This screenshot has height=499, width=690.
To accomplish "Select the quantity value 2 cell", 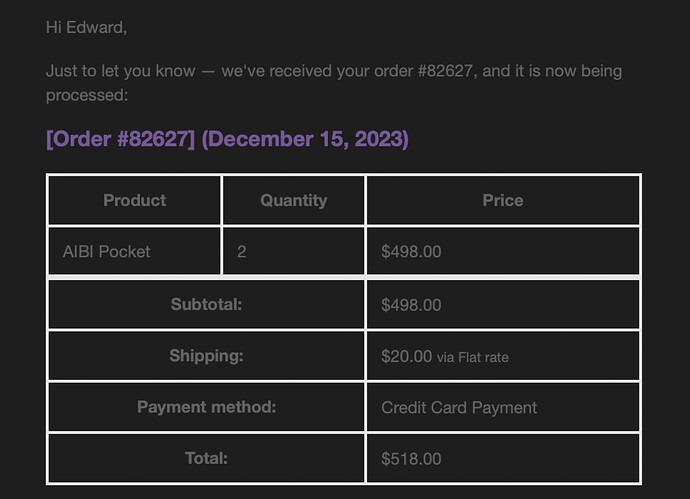I will pyautogui.click(x=294, y=251).
